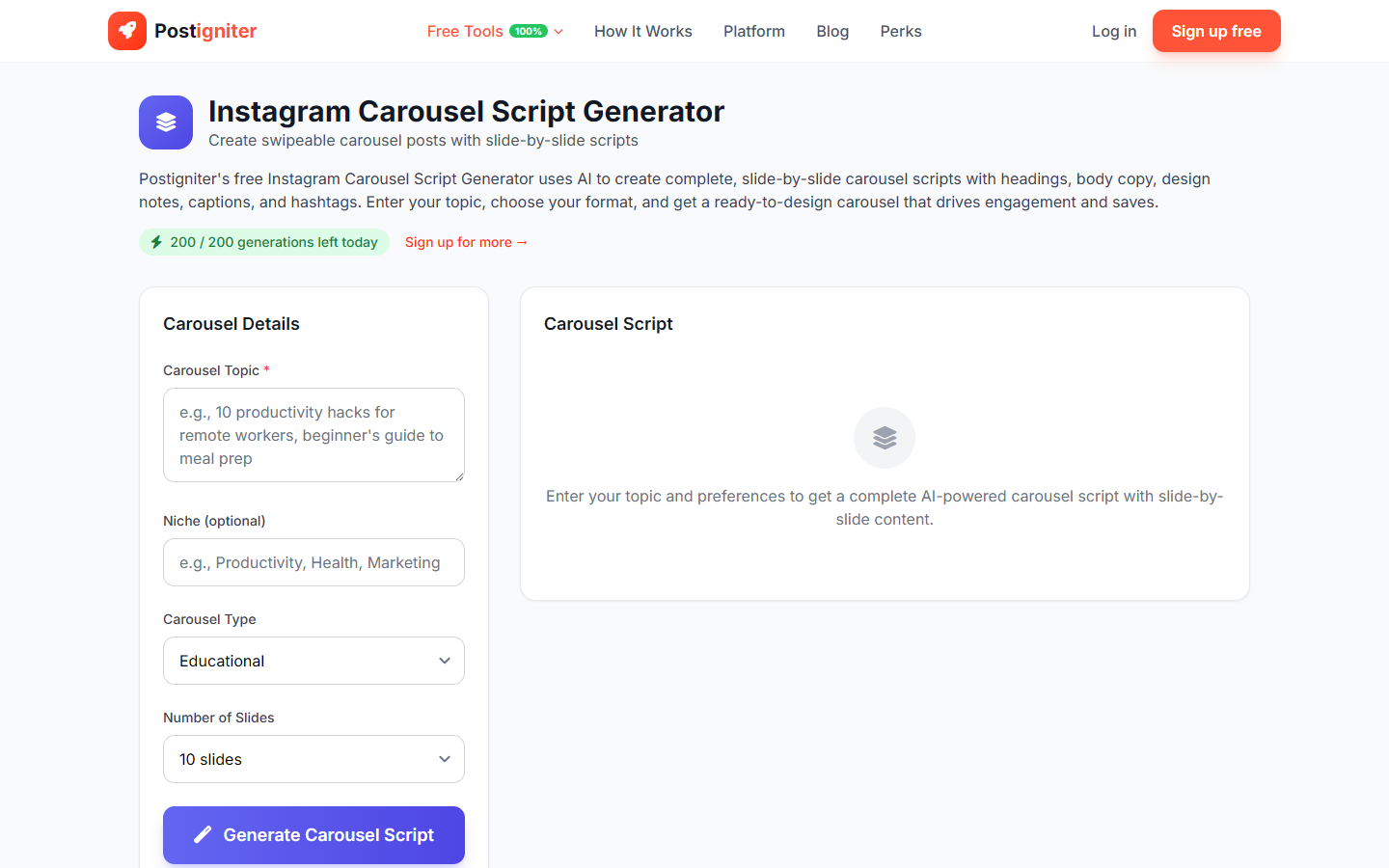Open the Number of Slides dropdown
Viewport: 1389px width, 868px height.
[x=313, y=759]
